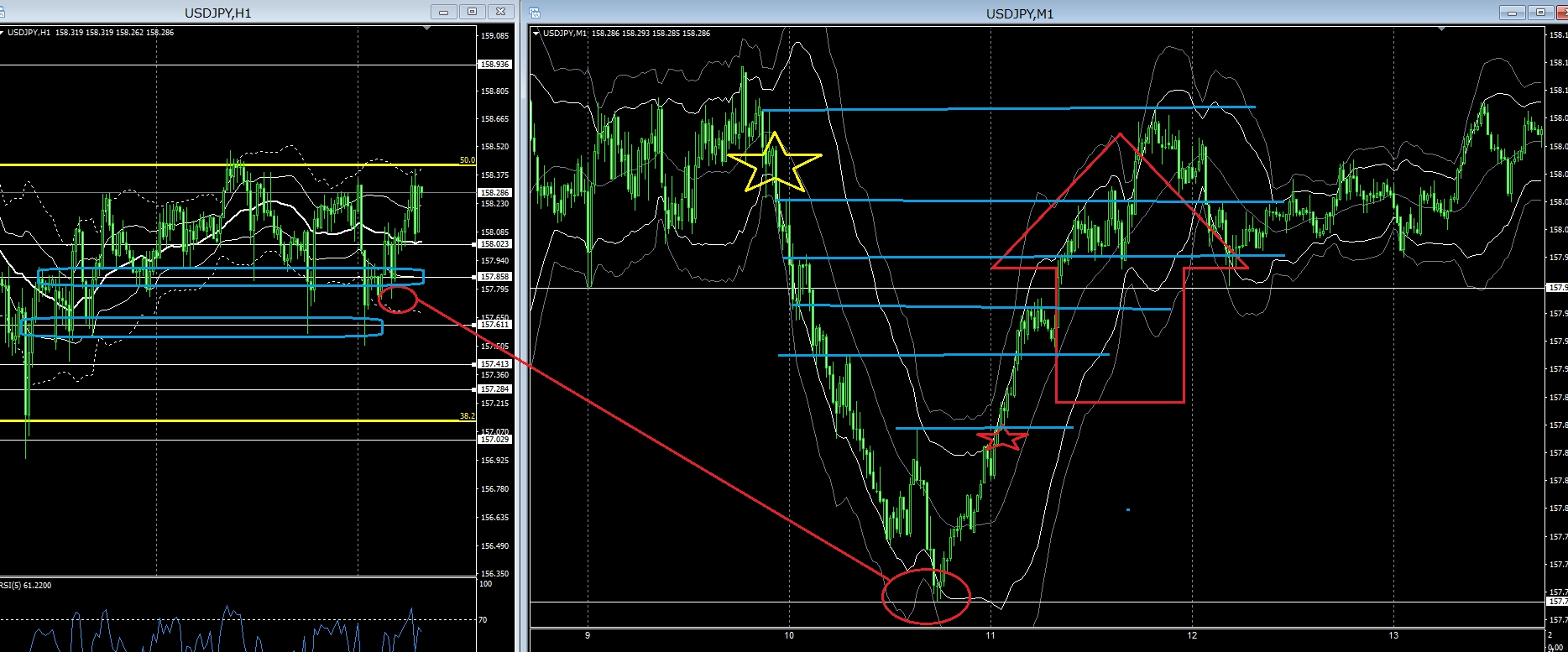1568x652 pixels.
Task: Click the 157.858 price level label
Action: (494, 277)
